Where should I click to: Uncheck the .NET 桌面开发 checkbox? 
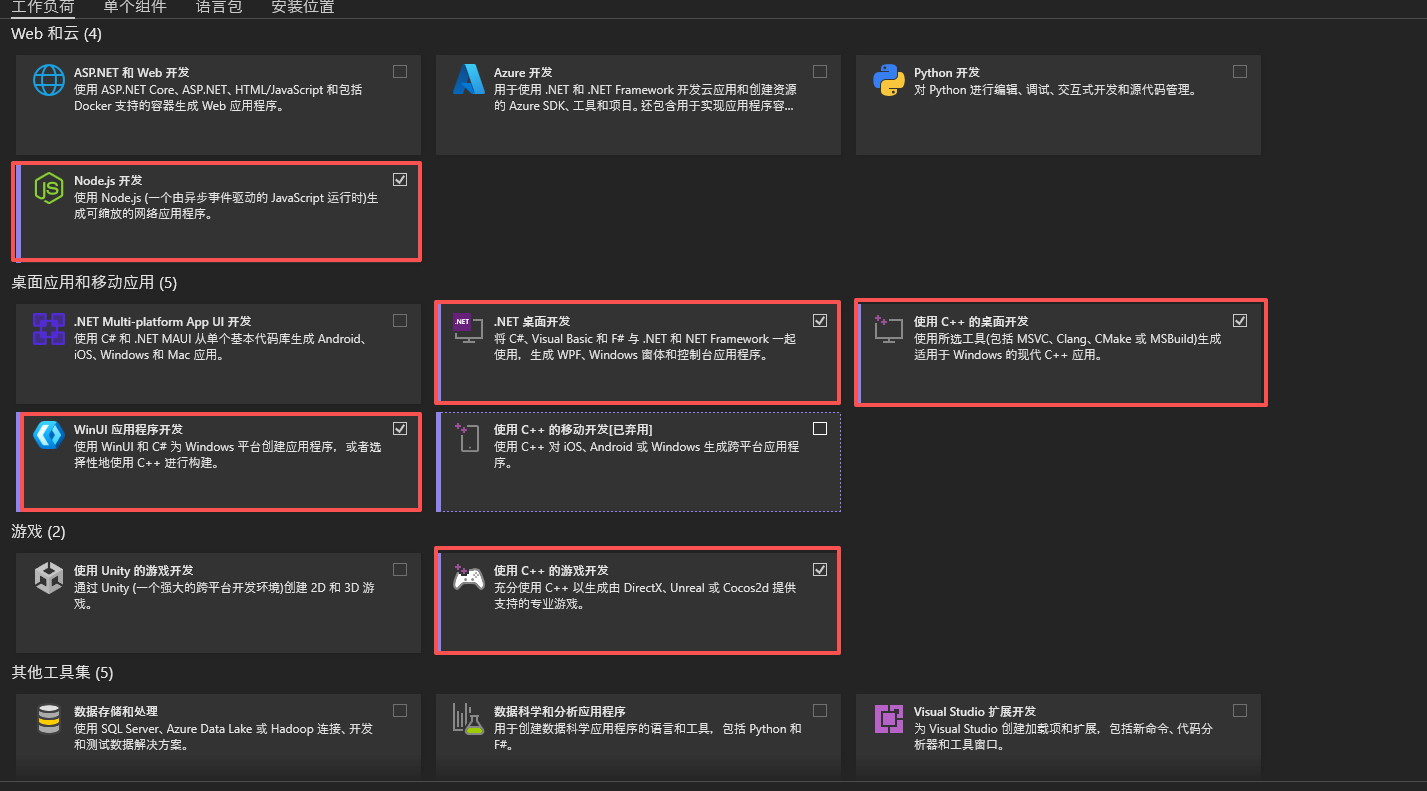coord(820,321)
